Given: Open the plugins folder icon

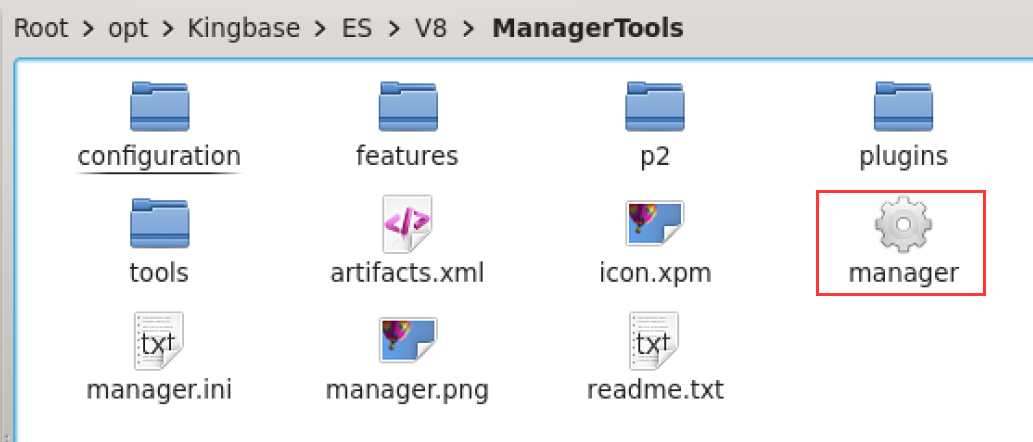Looking at the screenshot, I should click(x=903, y=107).
